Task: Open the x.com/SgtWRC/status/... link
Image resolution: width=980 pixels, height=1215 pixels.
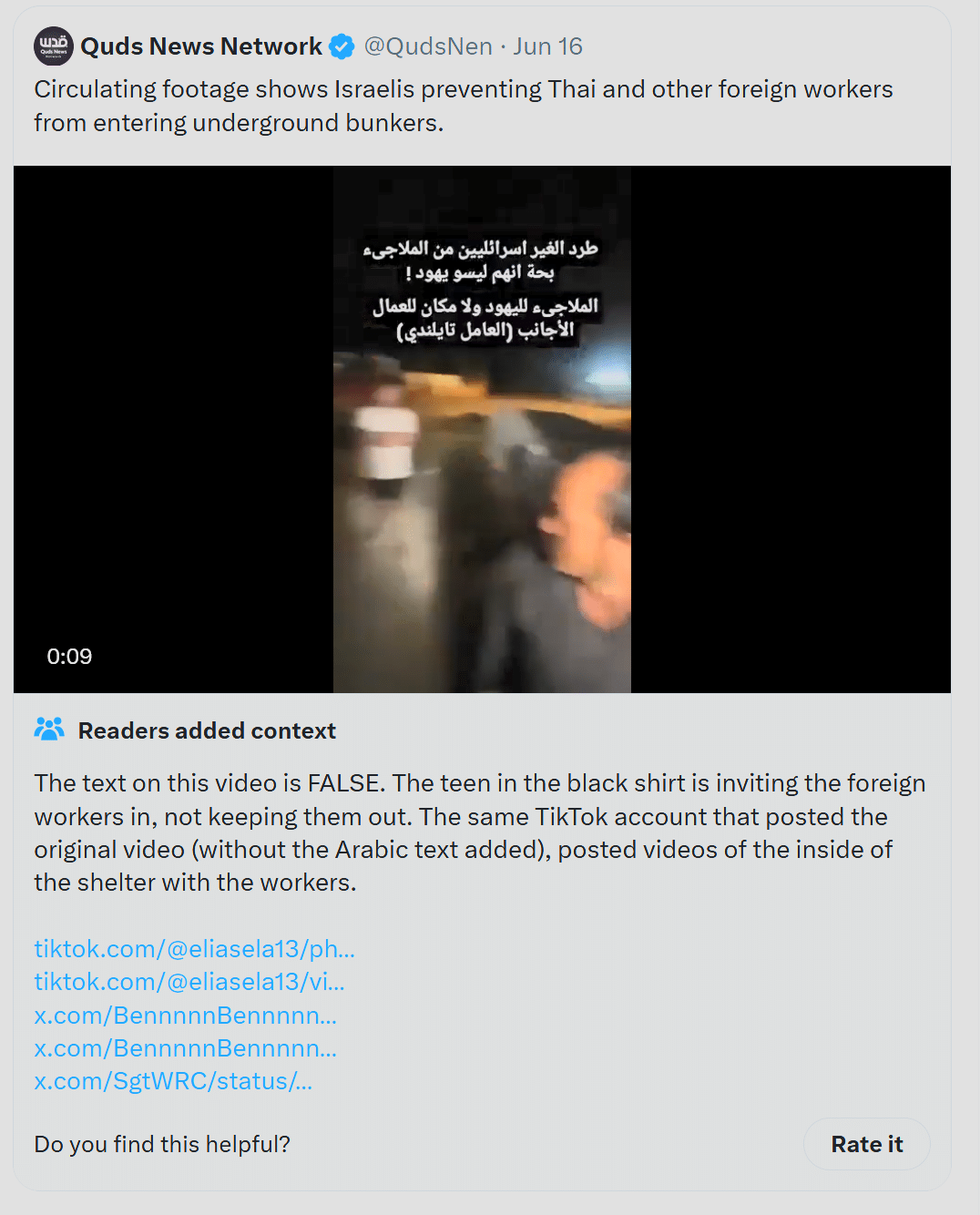Action: [x=173, y=1081]
